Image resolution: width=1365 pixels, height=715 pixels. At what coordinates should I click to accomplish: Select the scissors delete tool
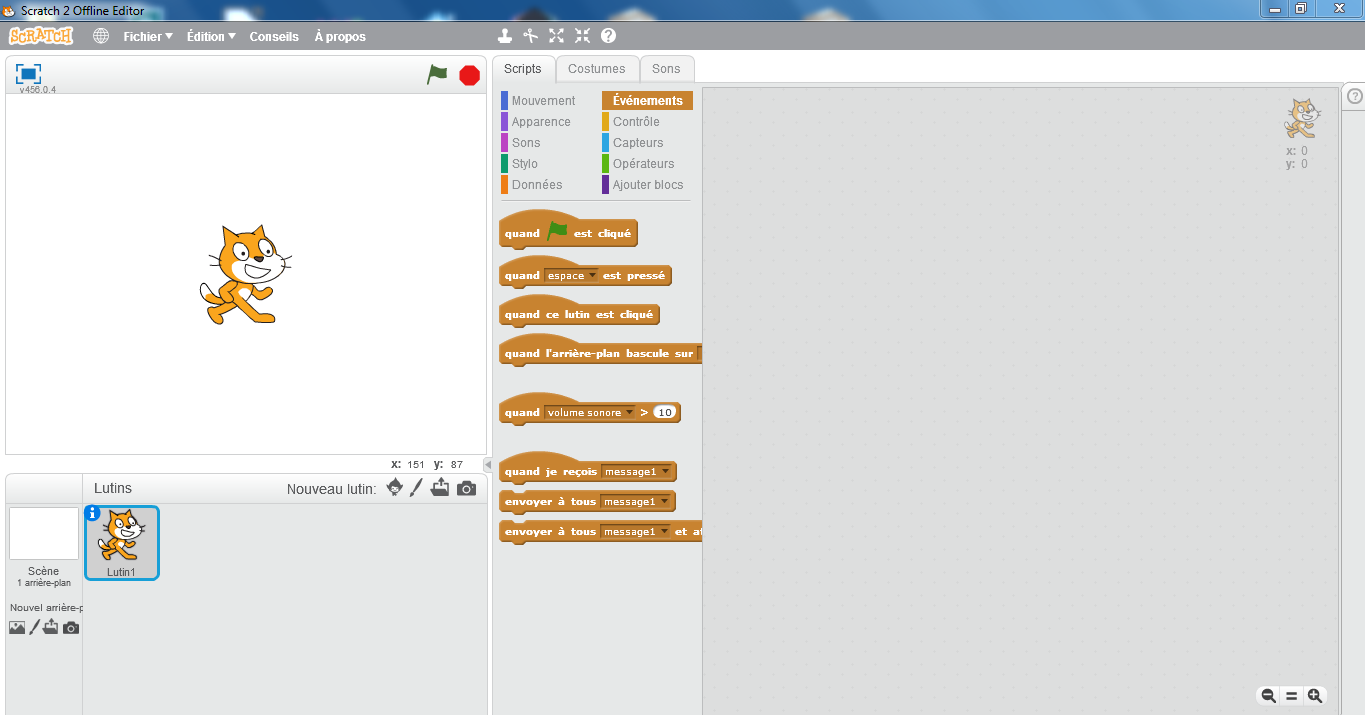530,35
